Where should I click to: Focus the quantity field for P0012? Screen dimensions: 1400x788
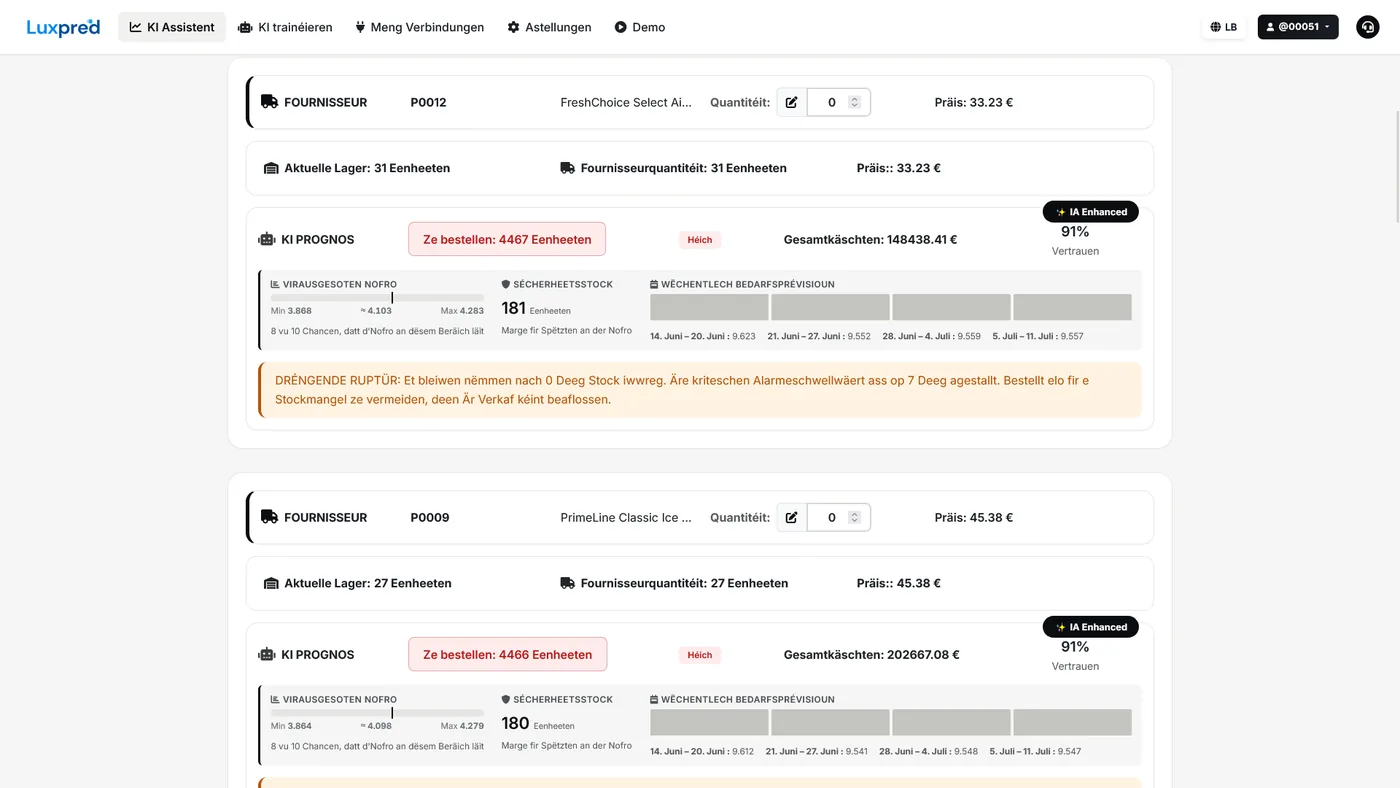[831, 102]
